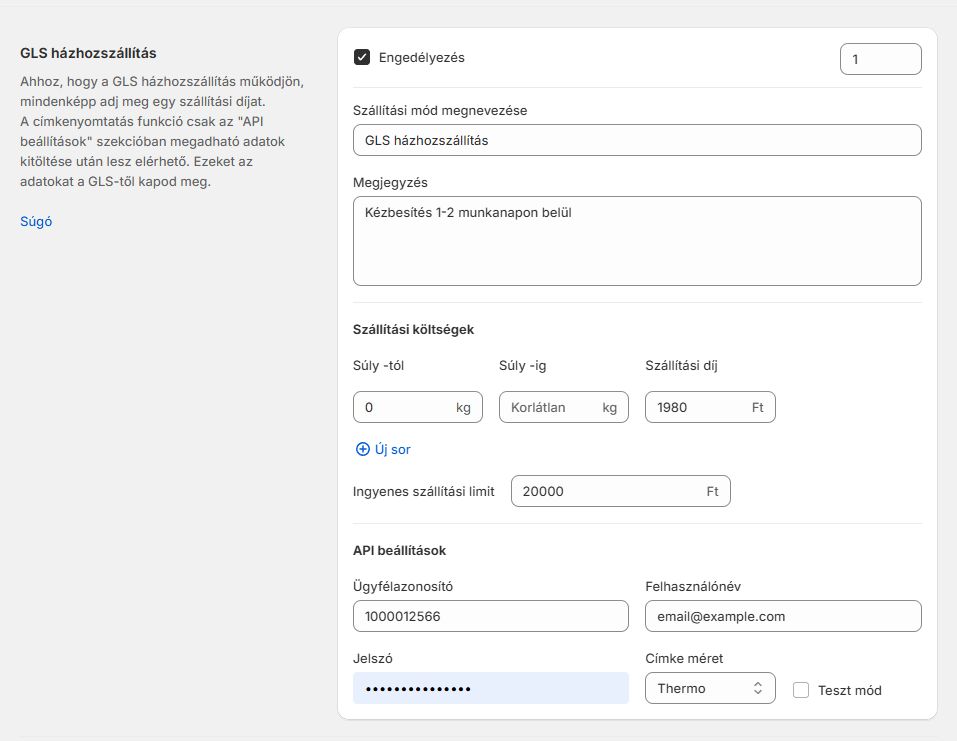Uncheck the Engedélyezés checkbox
Image resolution: width=957 pixels, height=741 pixels.
[362, 57]
